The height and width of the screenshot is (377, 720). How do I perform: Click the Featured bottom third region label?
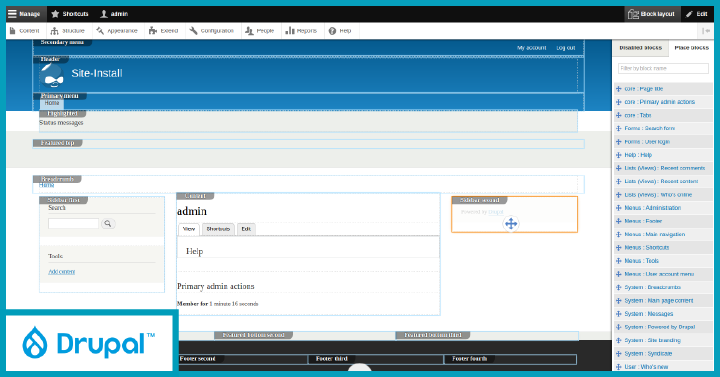[x=433, y=335]
